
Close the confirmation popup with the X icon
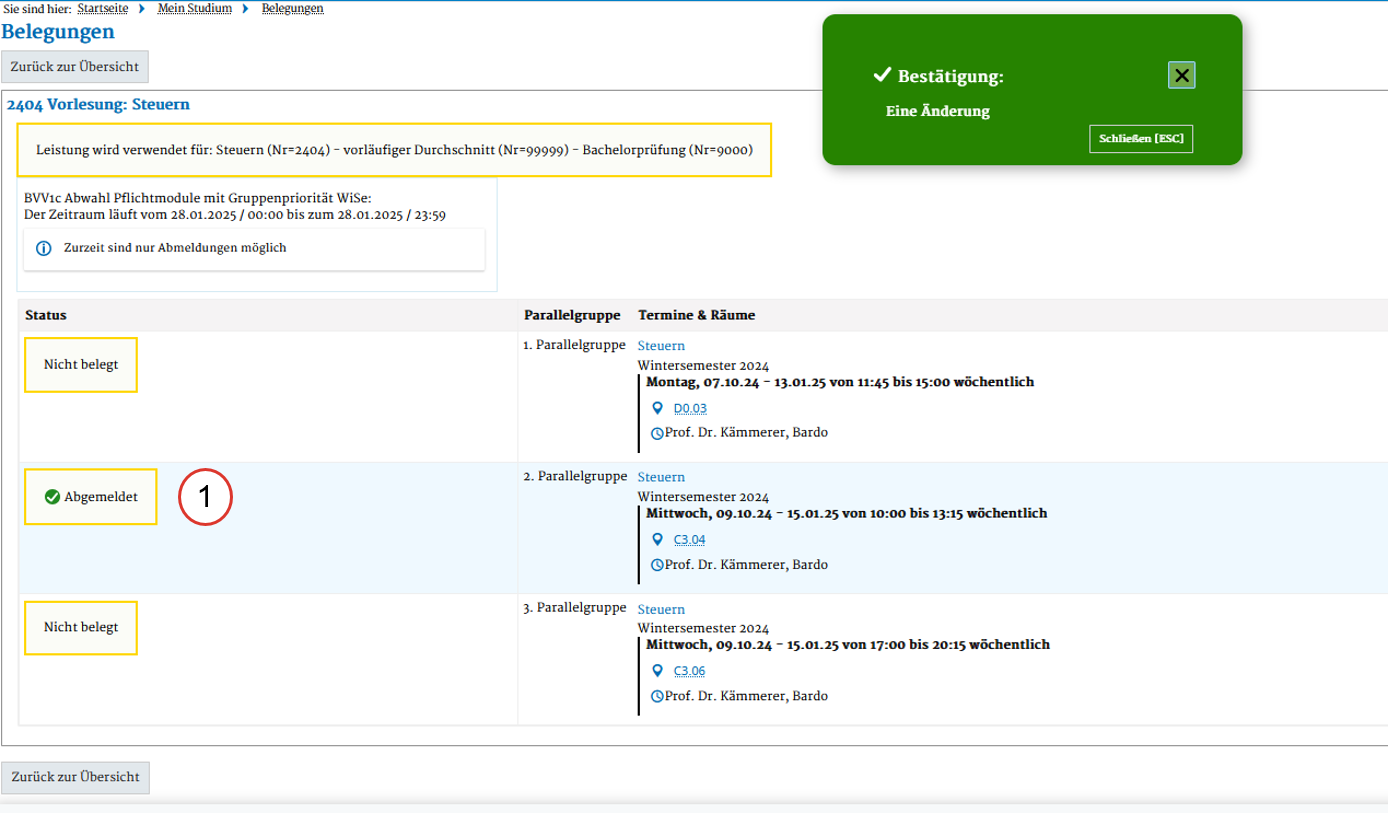click(x=1181, y=75)
